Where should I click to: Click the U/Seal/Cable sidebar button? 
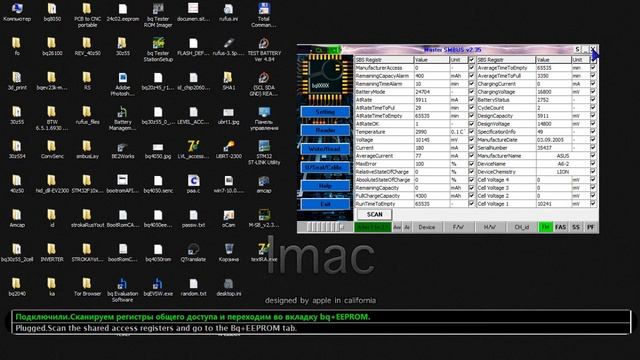(x=325, y=167)
